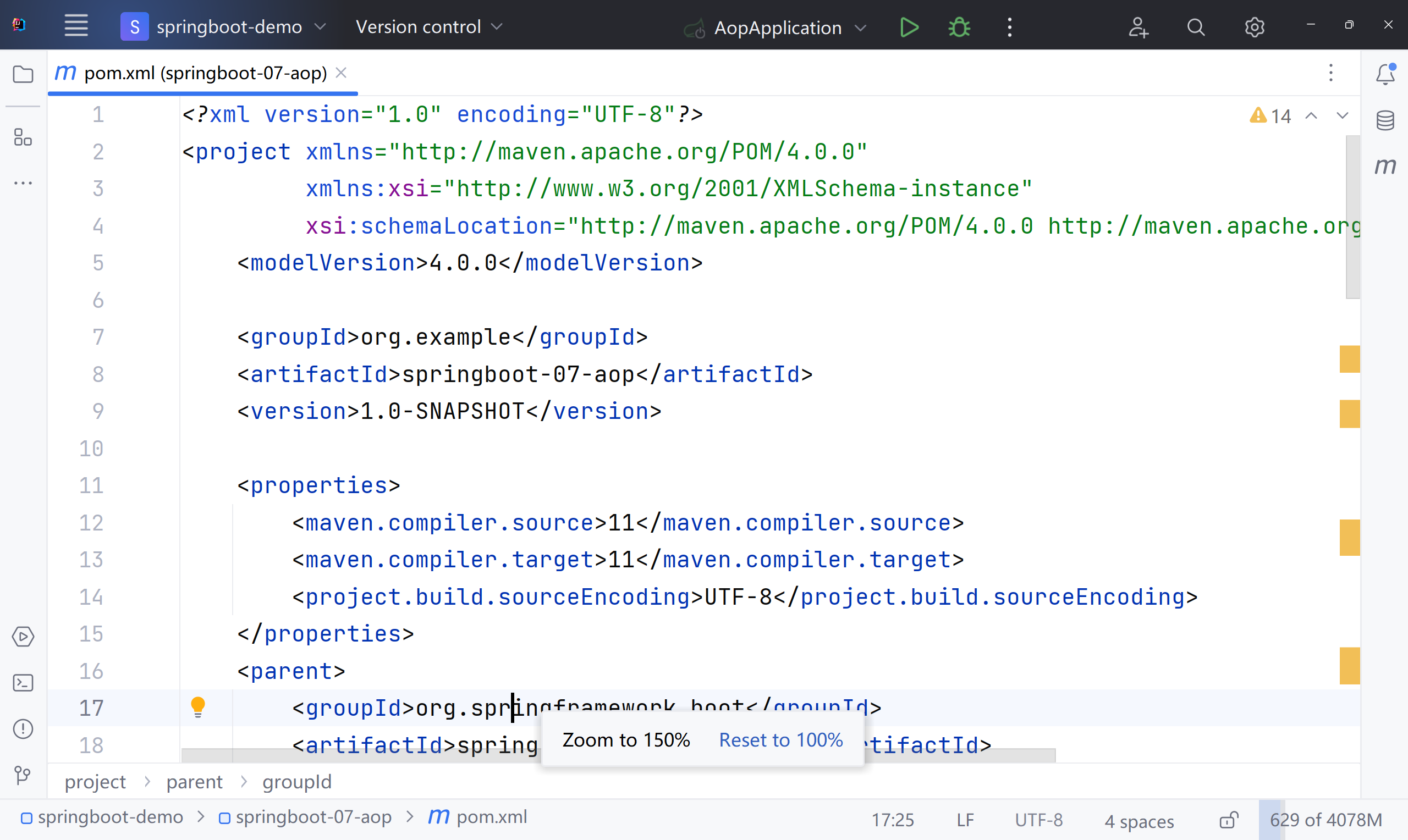Open the Terminal tool window
This screenshot has height=840, width=1408.
(23, 683)
